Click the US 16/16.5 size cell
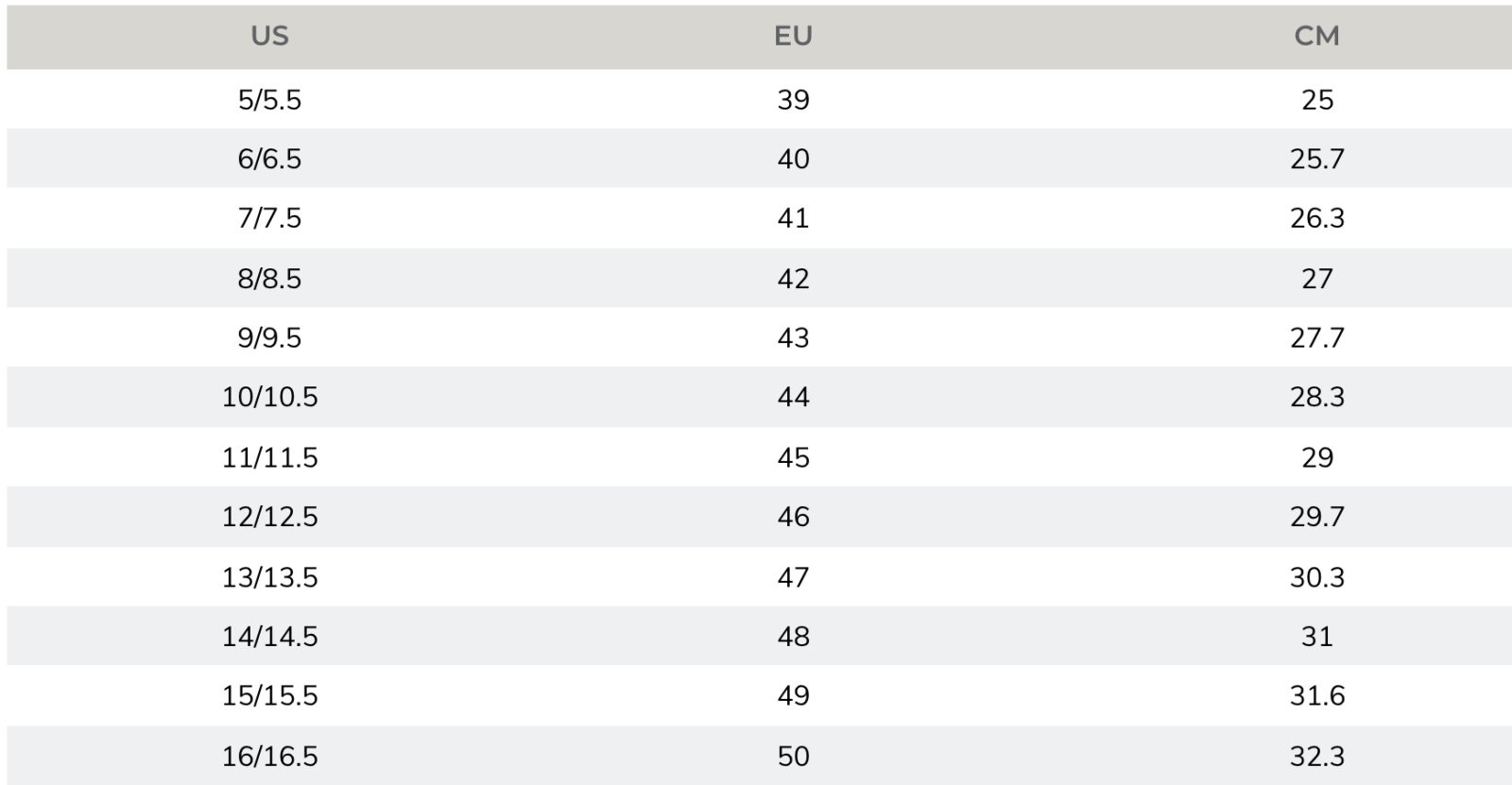The width and height of the screenshot is (1512, 785). point(269,756)
